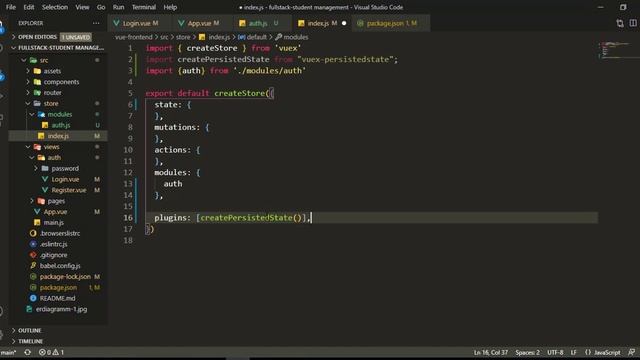The image size is (640, 360).
Task: Expand the router folder
Action: 52,93
